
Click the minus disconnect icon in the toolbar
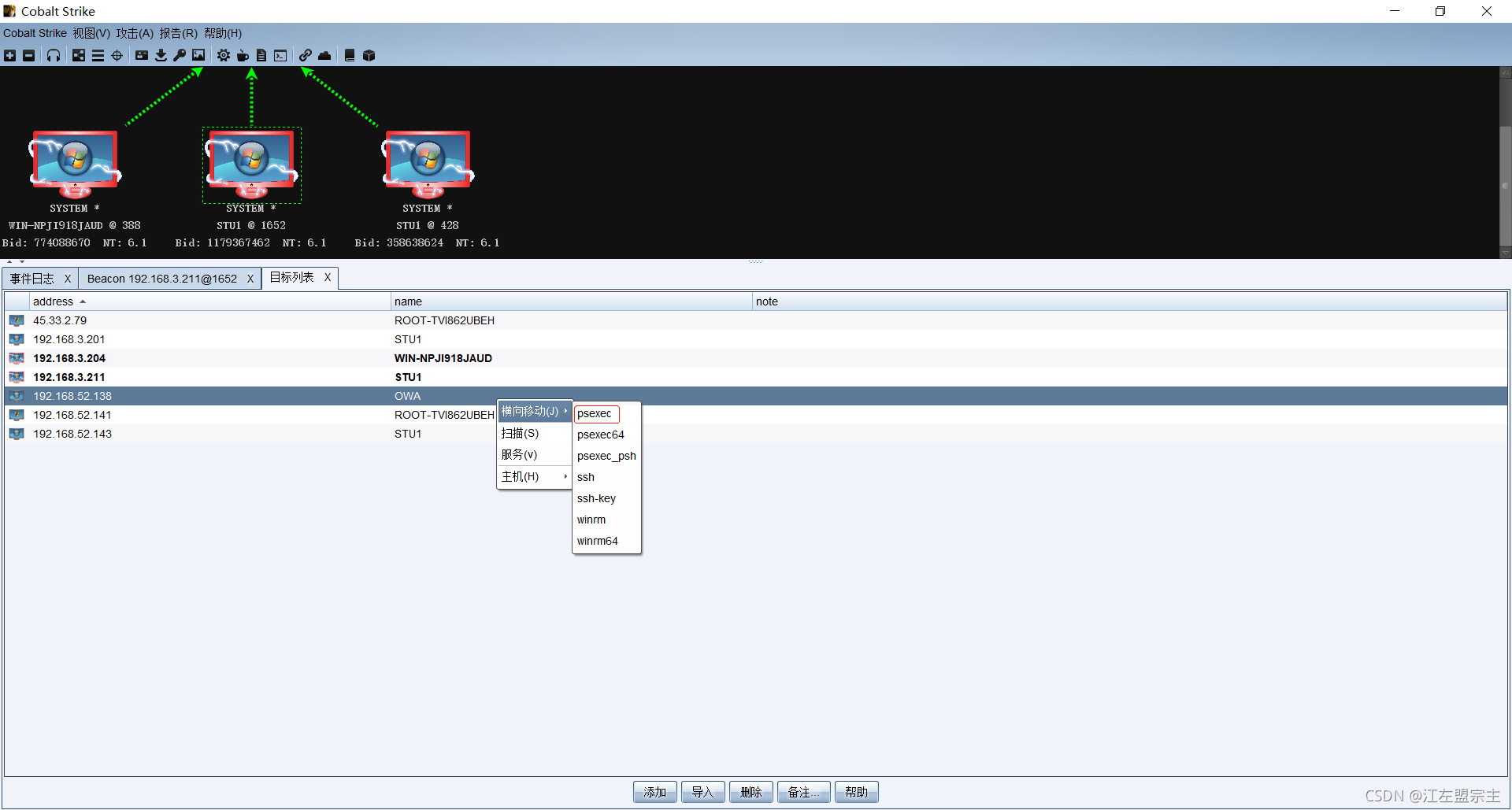coord(29,55)
